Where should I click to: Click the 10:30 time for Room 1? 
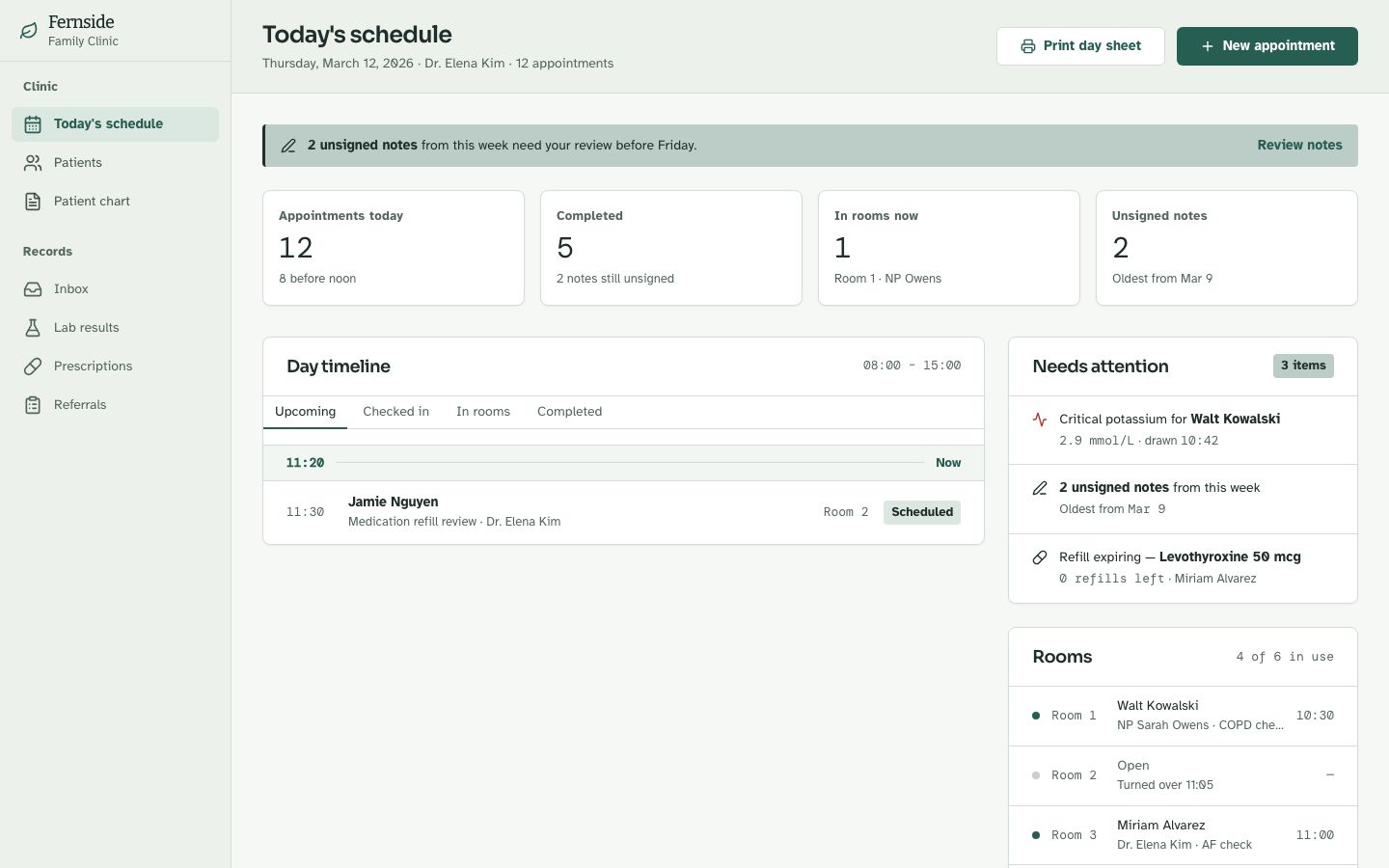pos(1315,716)
